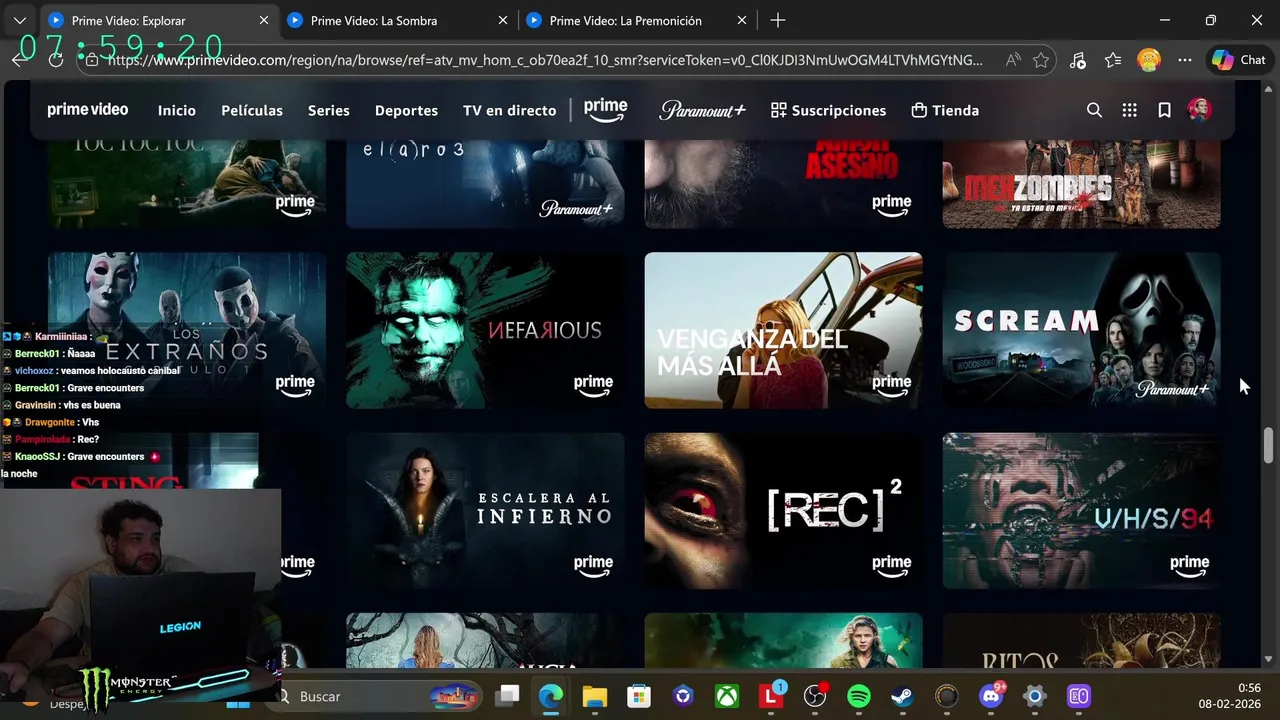Open the V/H/S/94 movie card
This screenshot has height=720, width=1280.
coord(1081,510)
